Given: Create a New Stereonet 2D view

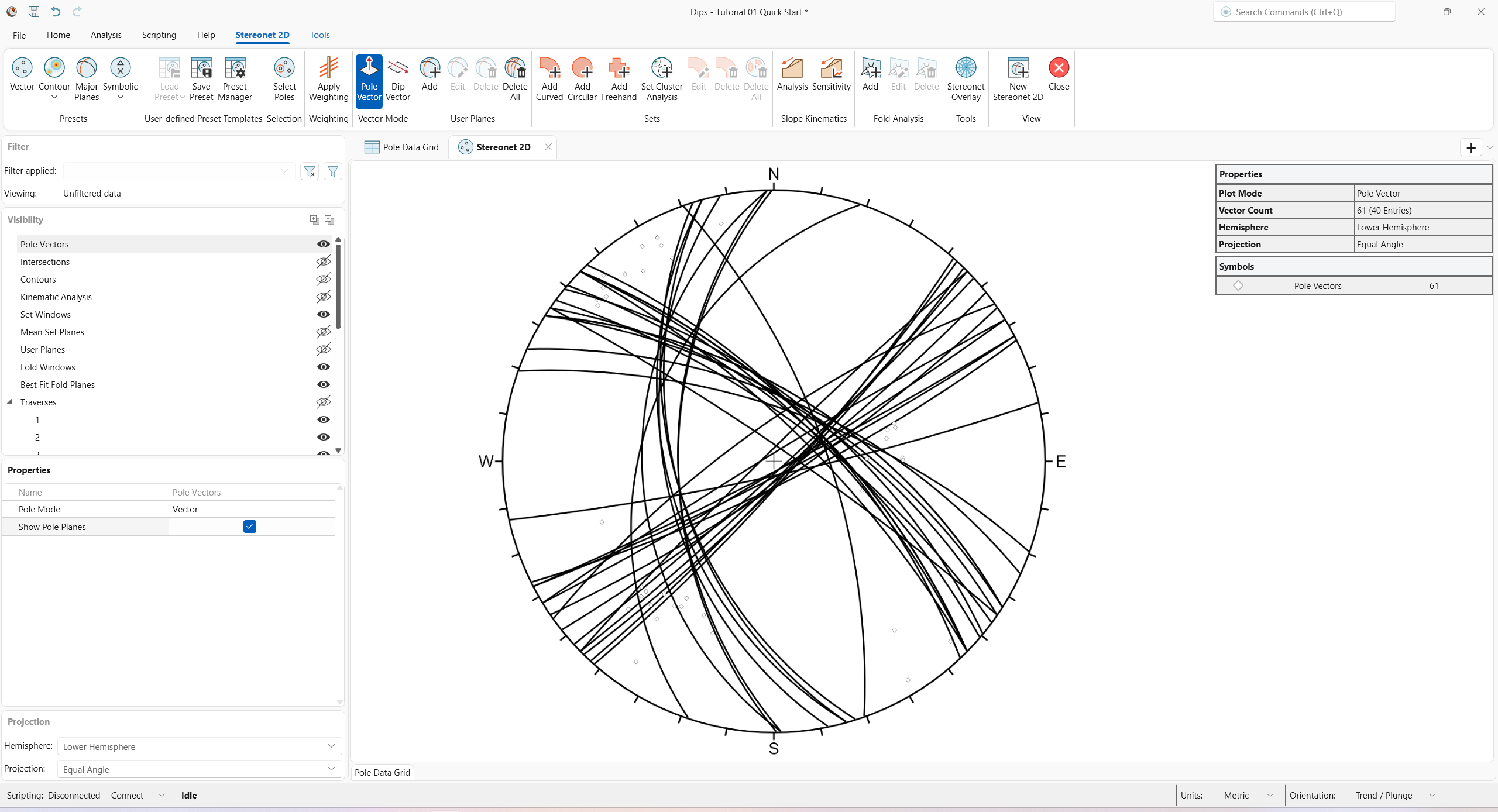Looking at the screenshot, I should [1018, 79].
